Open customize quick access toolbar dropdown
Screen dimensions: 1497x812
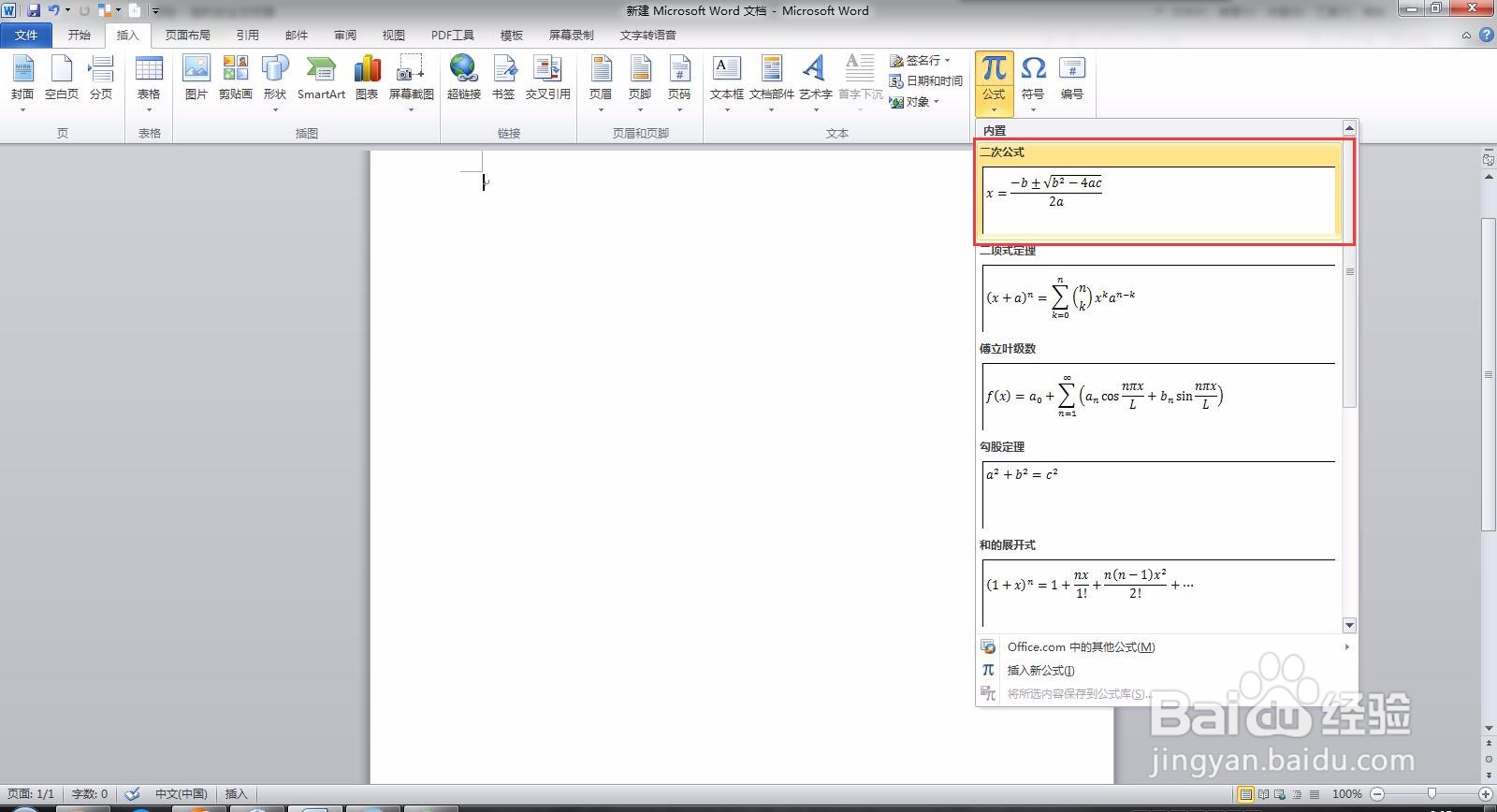156,10
